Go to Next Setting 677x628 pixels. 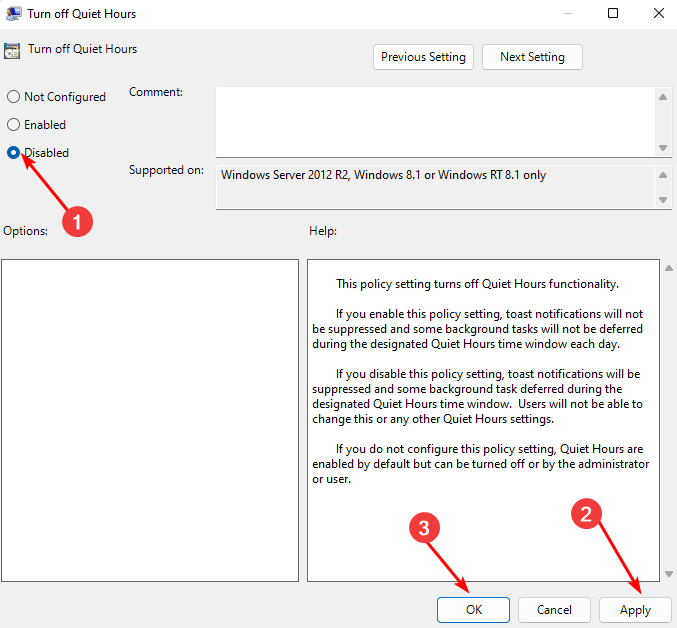(532, 57)
